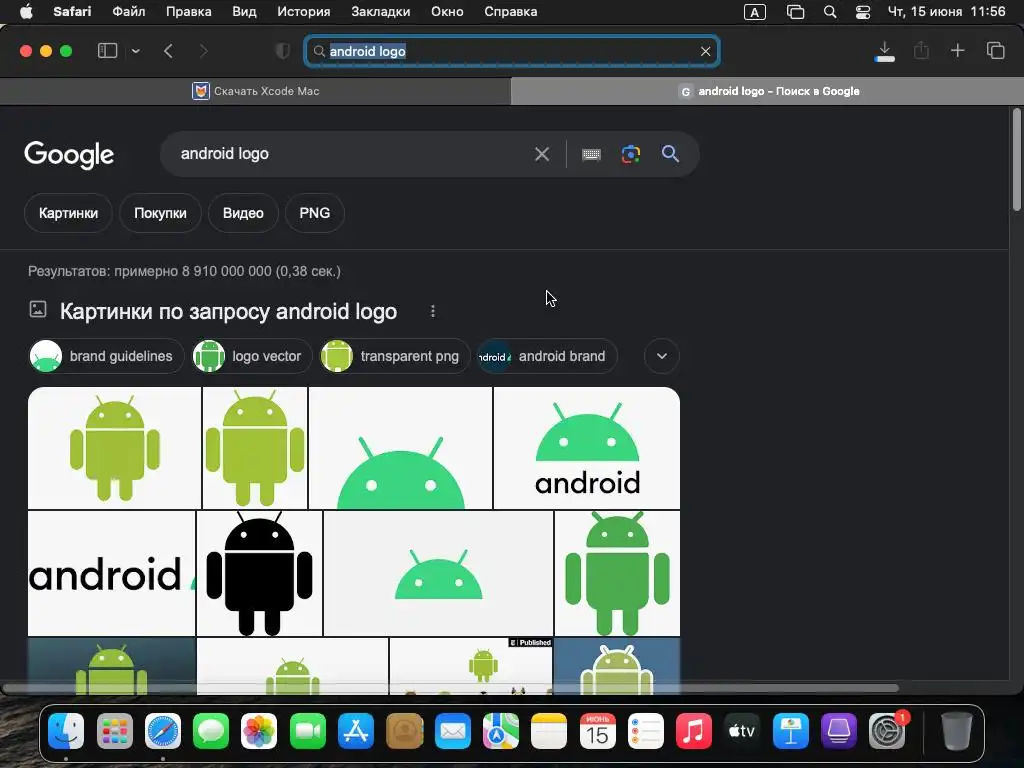
Task: Open Photos from the Dock
Action: [x=259, y=731]
